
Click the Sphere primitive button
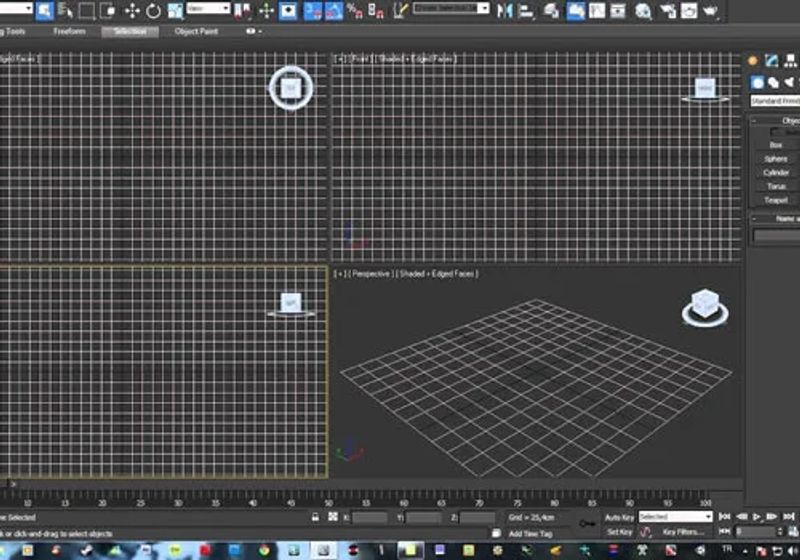point(776,159)
